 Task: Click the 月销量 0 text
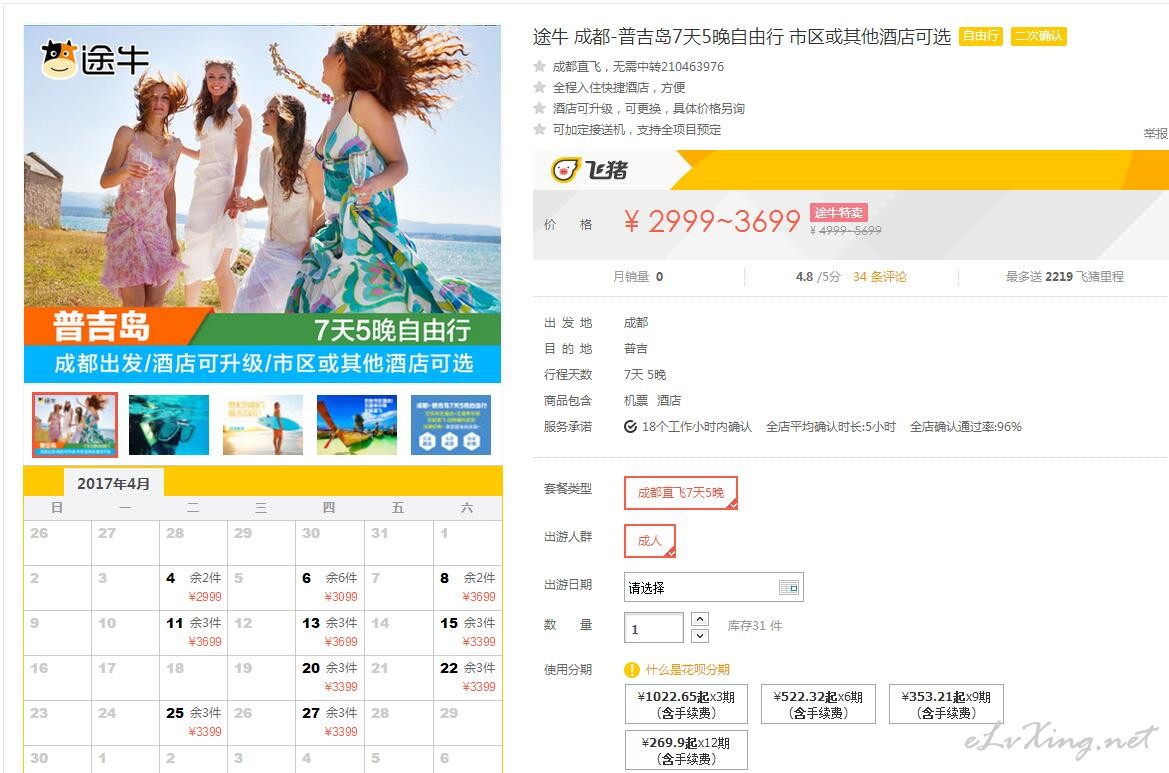[x=637, y=277]
